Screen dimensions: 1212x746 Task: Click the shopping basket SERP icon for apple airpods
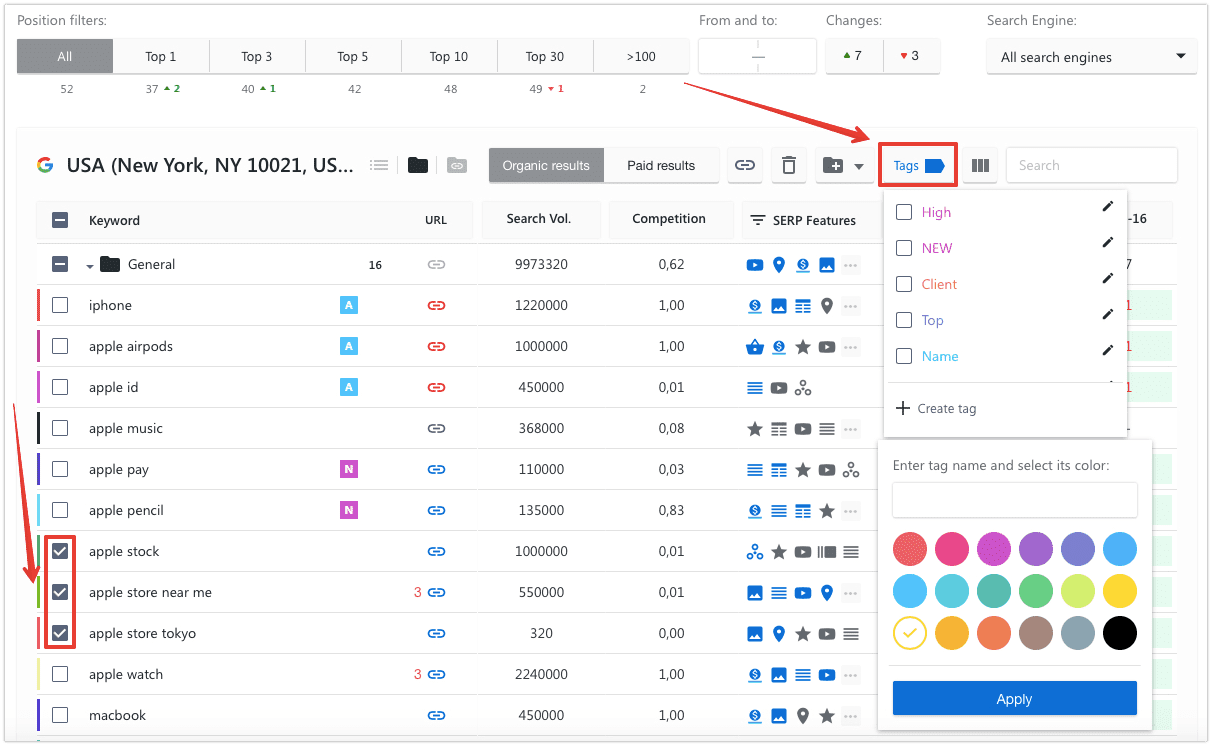(755, 346)
